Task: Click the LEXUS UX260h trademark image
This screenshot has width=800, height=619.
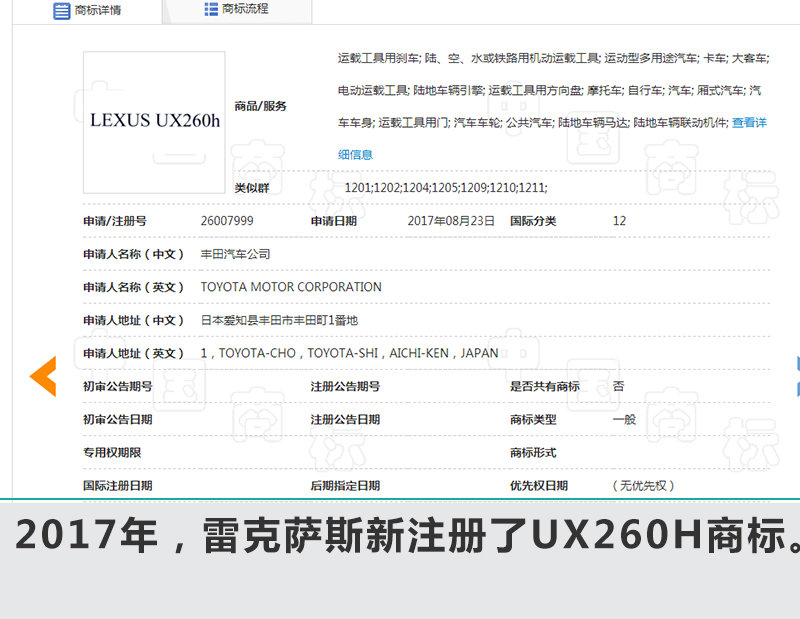Action: tap(154, 122)
